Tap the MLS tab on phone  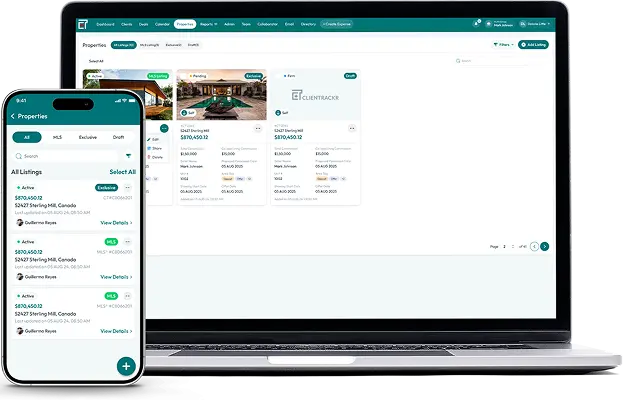click(57, 137)
